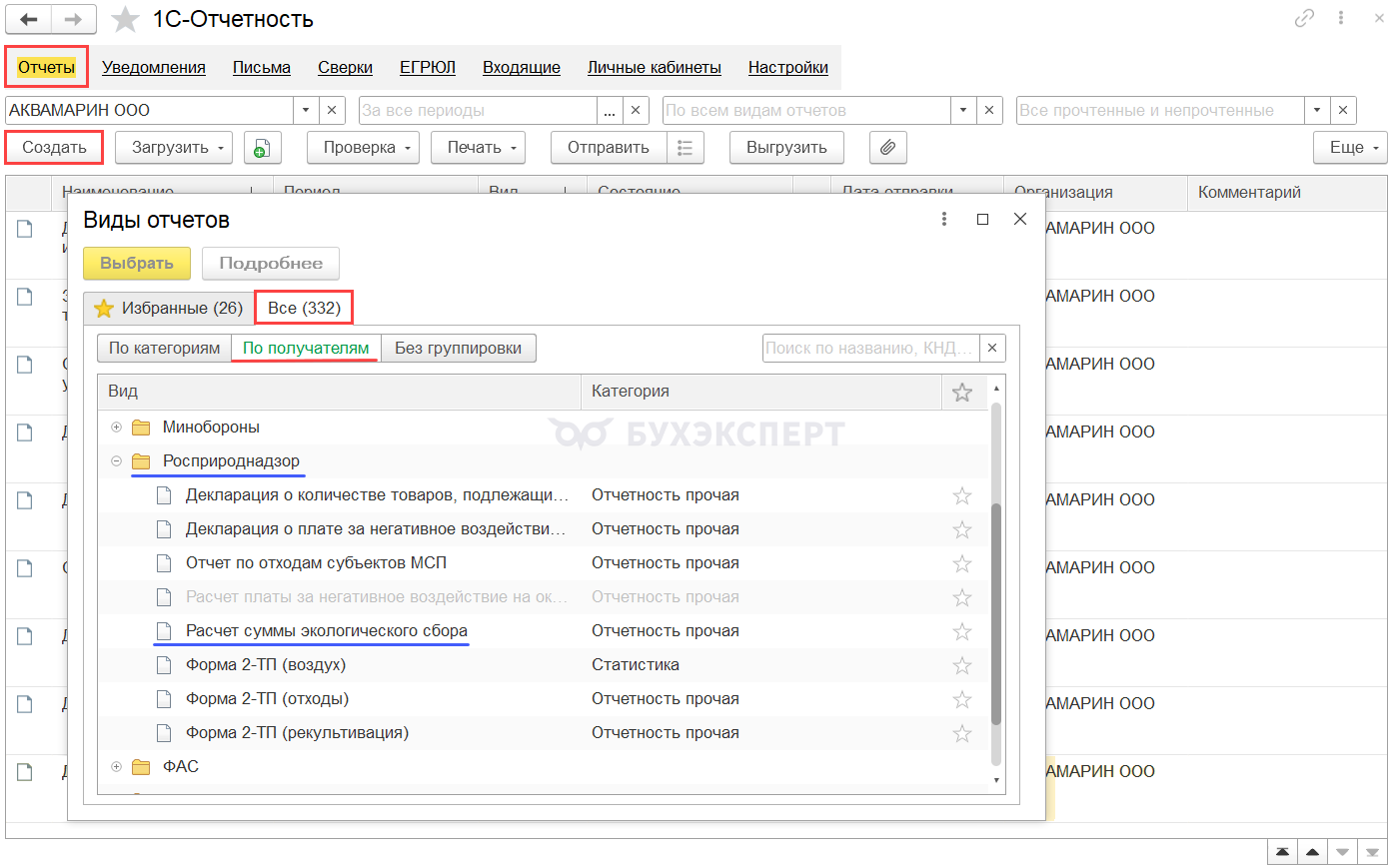Open the Уведомления section
Image resolution: width=1393 pixels, height=868 pixels.
(154, 67)
